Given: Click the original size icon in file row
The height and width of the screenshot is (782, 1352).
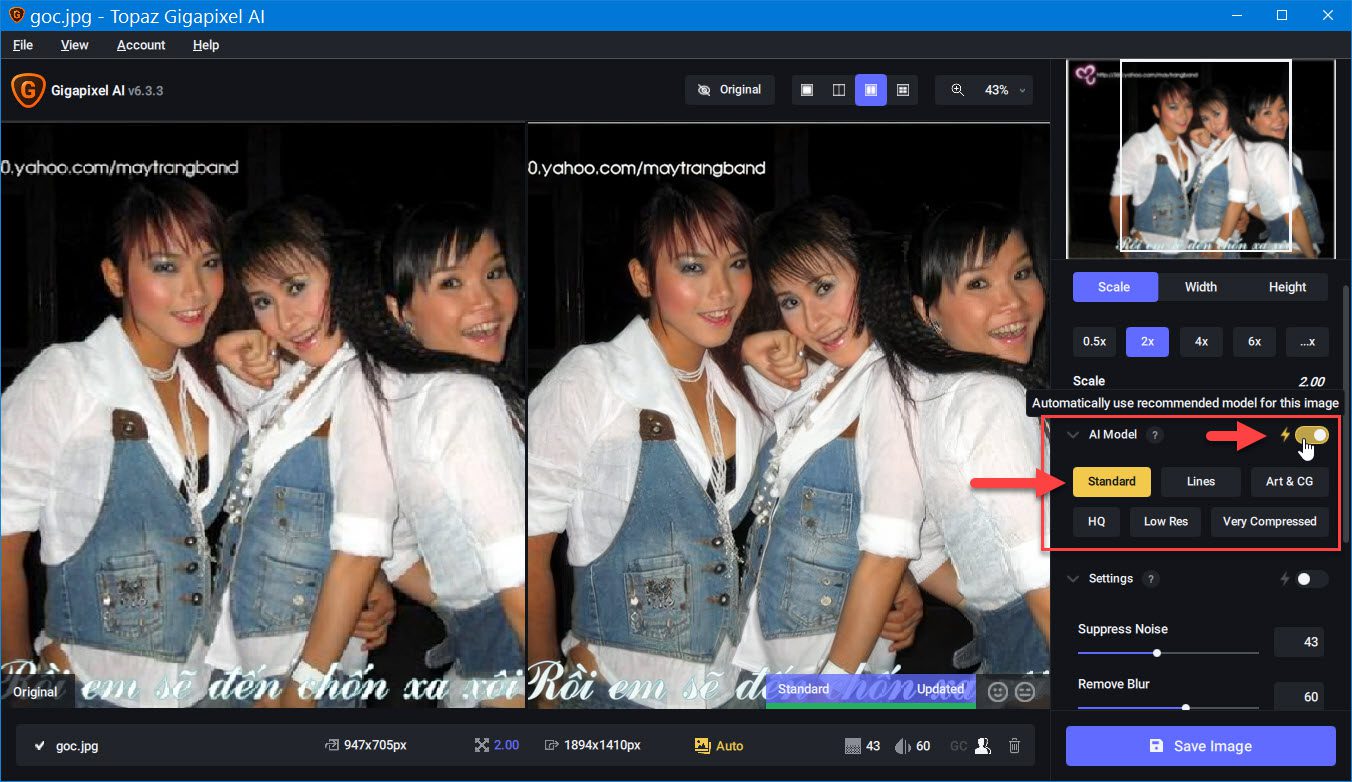Looking at the screenshot, I should pos(332,746).
